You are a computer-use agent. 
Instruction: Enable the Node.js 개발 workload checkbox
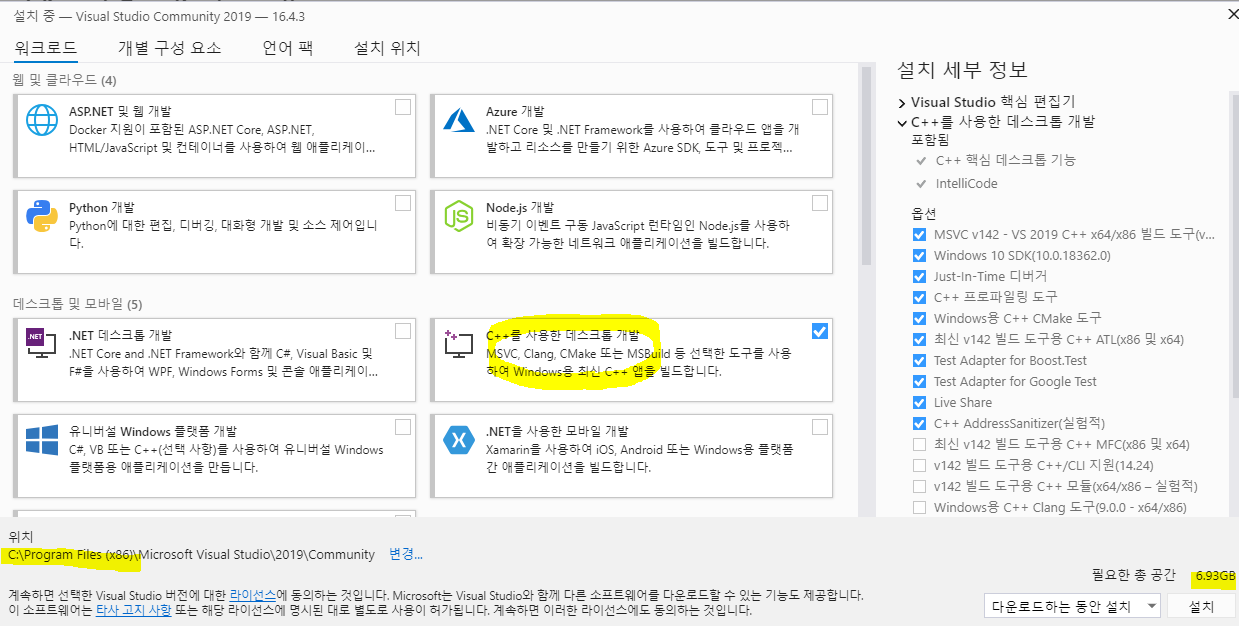coord(820,203)
